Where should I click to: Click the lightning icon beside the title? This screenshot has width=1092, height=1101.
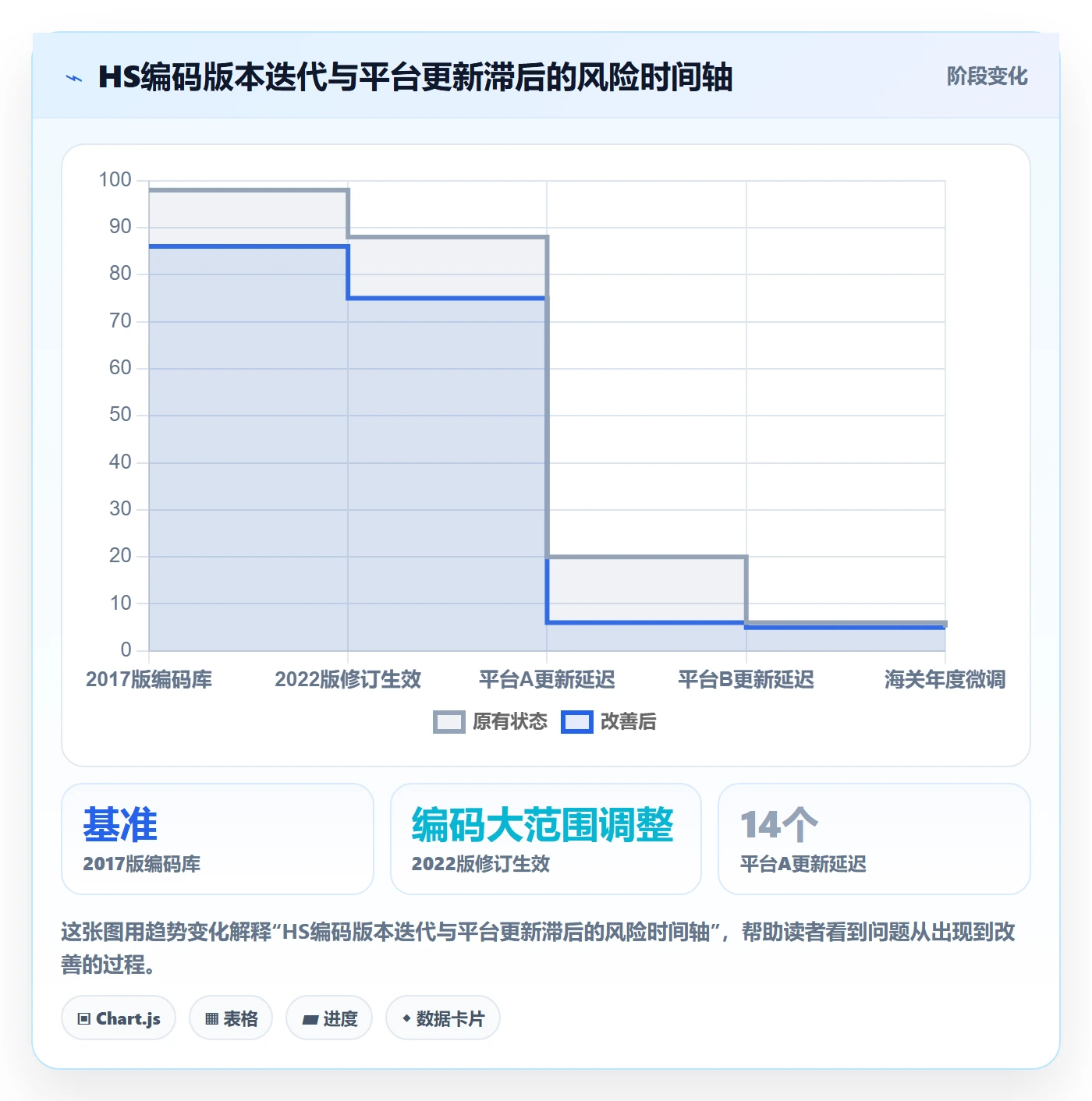click(74, 78)
